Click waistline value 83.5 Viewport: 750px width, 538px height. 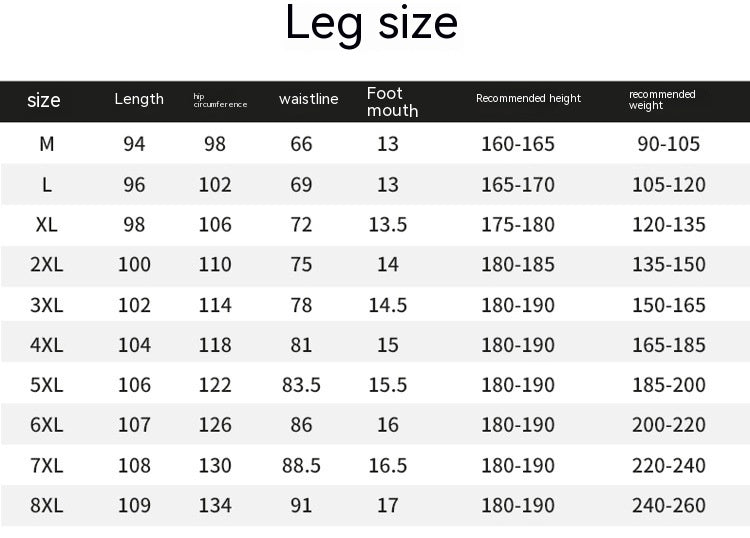301,385
